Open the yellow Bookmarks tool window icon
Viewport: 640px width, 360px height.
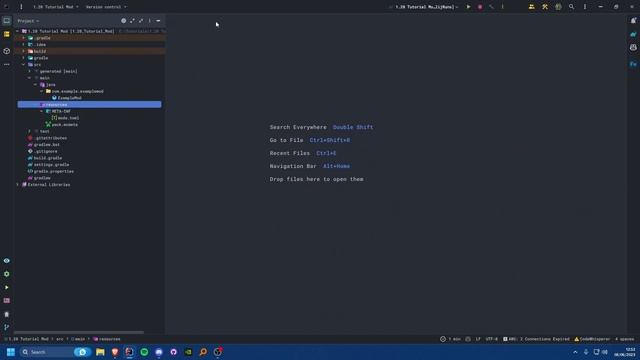point(7,34)
